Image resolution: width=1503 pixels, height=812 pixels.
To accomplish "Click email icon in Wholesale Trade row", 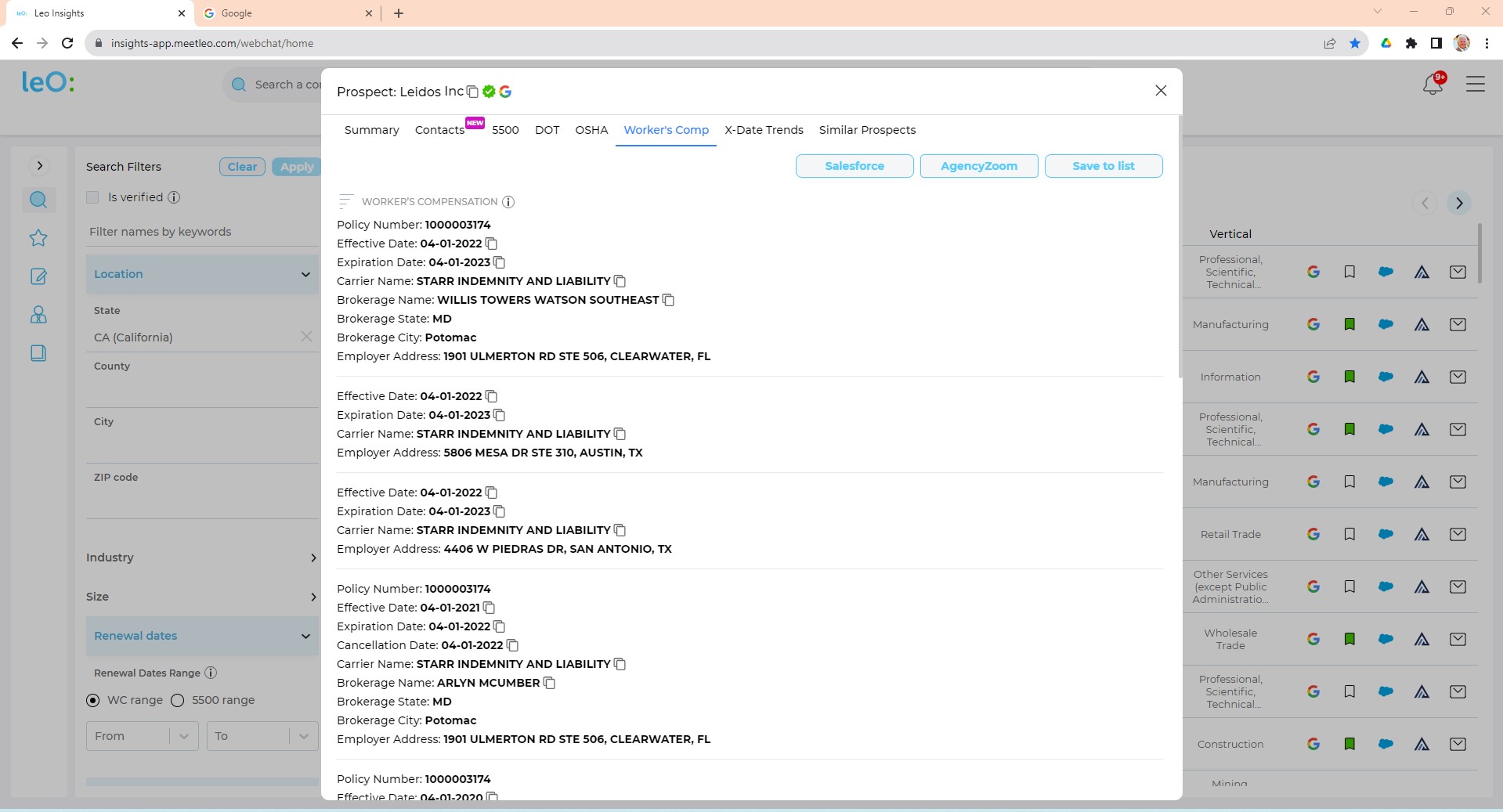I will [1458, 639].
